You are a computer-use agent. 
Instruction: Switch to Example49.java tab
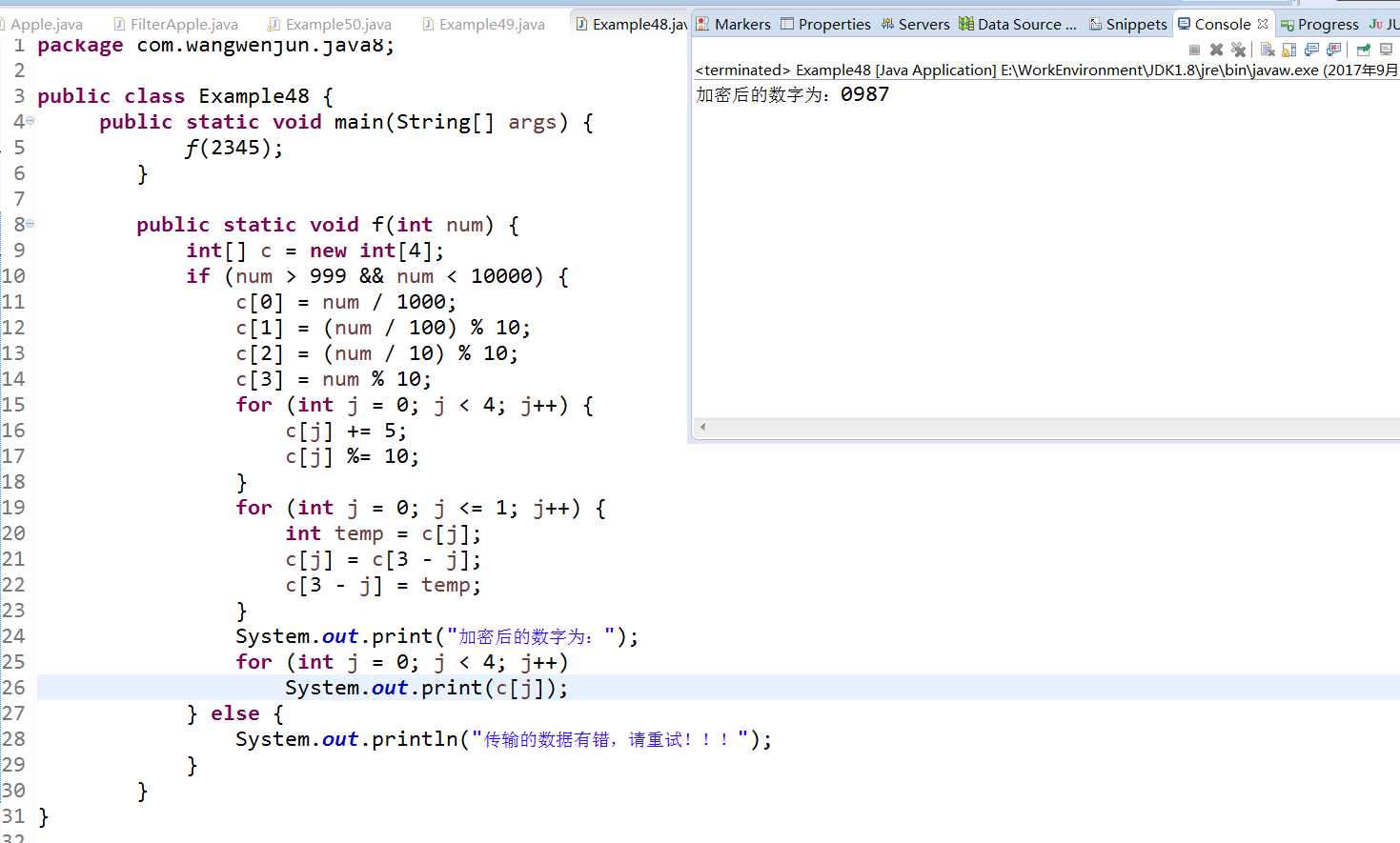tap(484, 24)
